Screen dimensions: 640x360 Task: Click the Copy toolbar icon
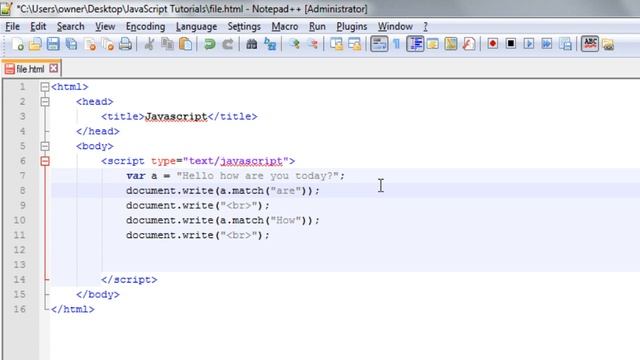[x=167, y=44]
